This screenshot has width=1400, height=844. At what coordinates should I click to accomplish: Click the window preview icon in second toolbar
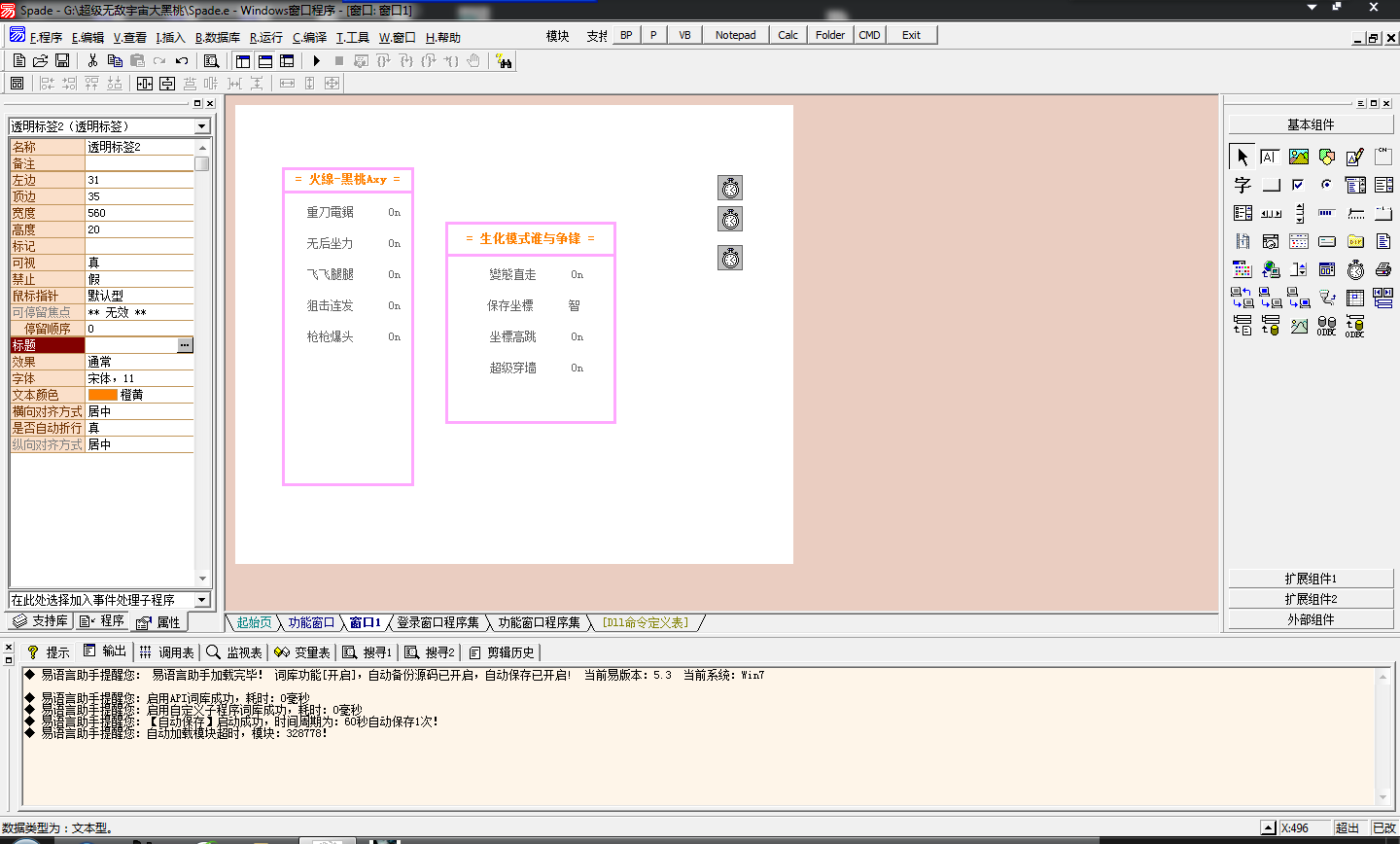[17, 84]
